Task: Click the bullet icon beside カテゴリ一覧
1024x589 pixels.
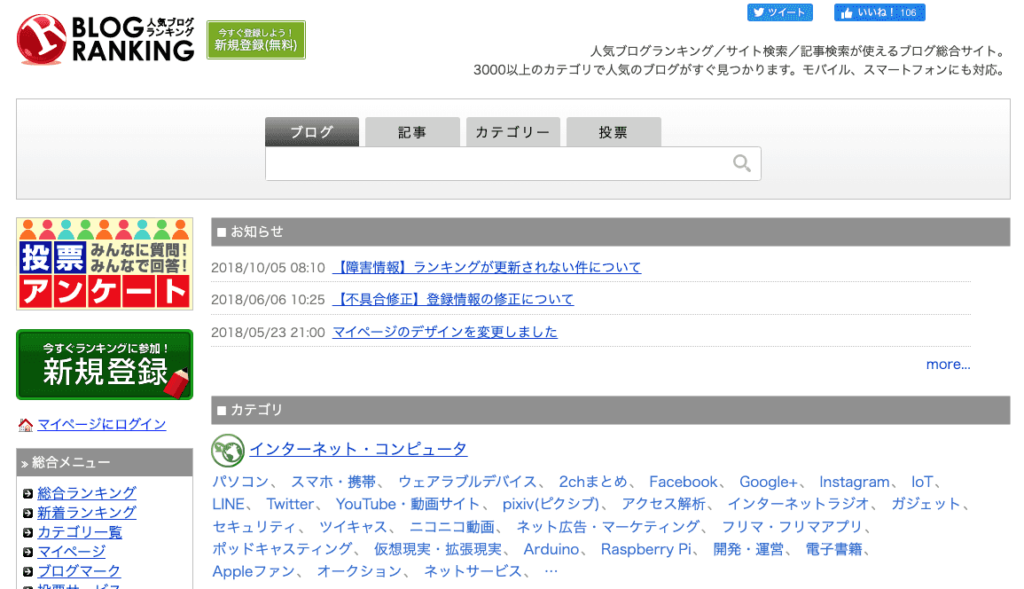Action: [27, 533]
